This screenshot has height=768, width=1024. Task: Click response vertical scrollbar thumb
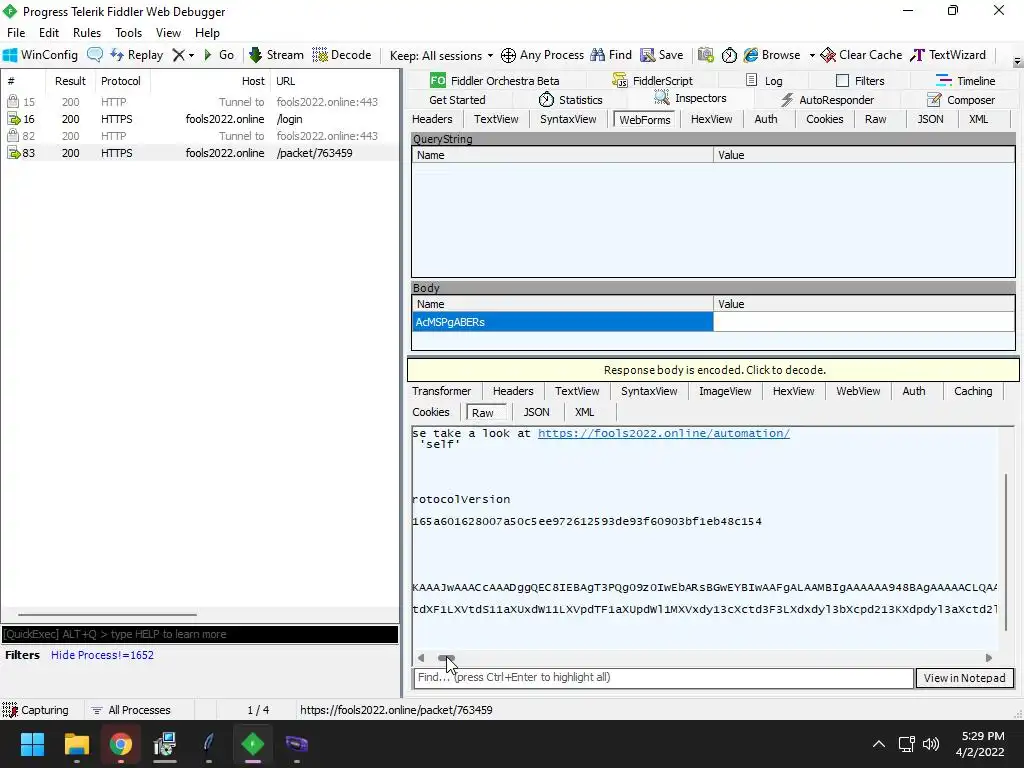click(x=1006, y=552)
